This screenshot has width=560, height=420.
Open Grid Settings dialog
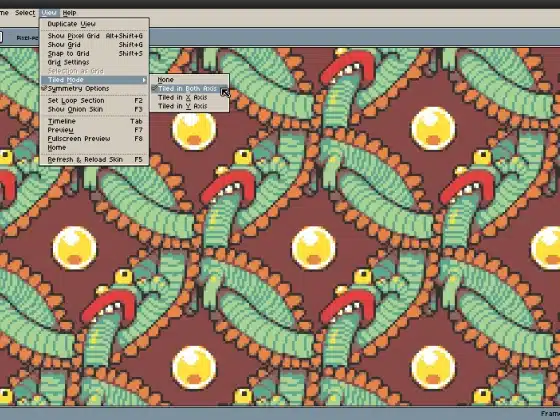click(x=94, y=62)
